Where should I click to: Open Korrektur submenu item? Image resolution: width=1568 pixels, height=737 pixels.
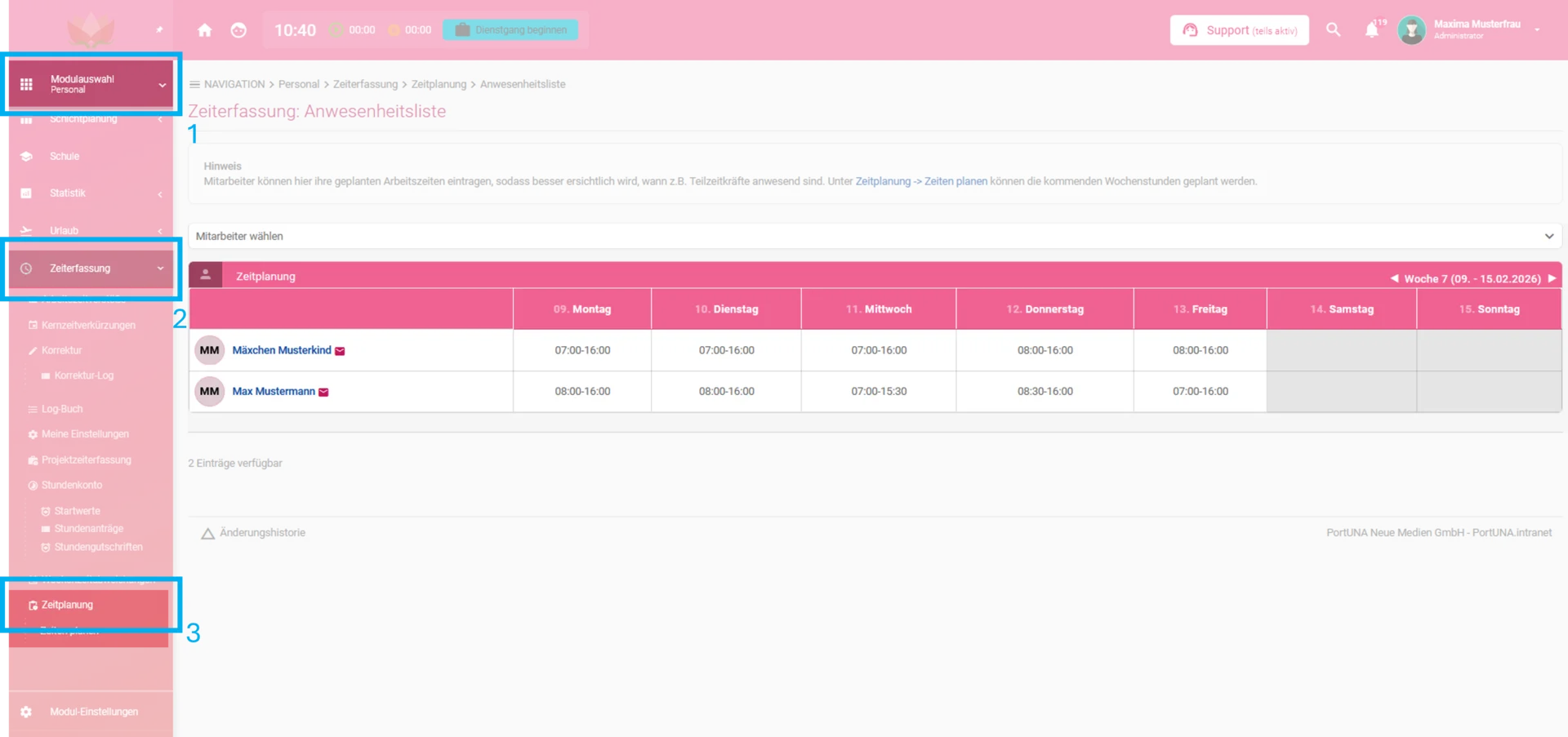[61, 350]
